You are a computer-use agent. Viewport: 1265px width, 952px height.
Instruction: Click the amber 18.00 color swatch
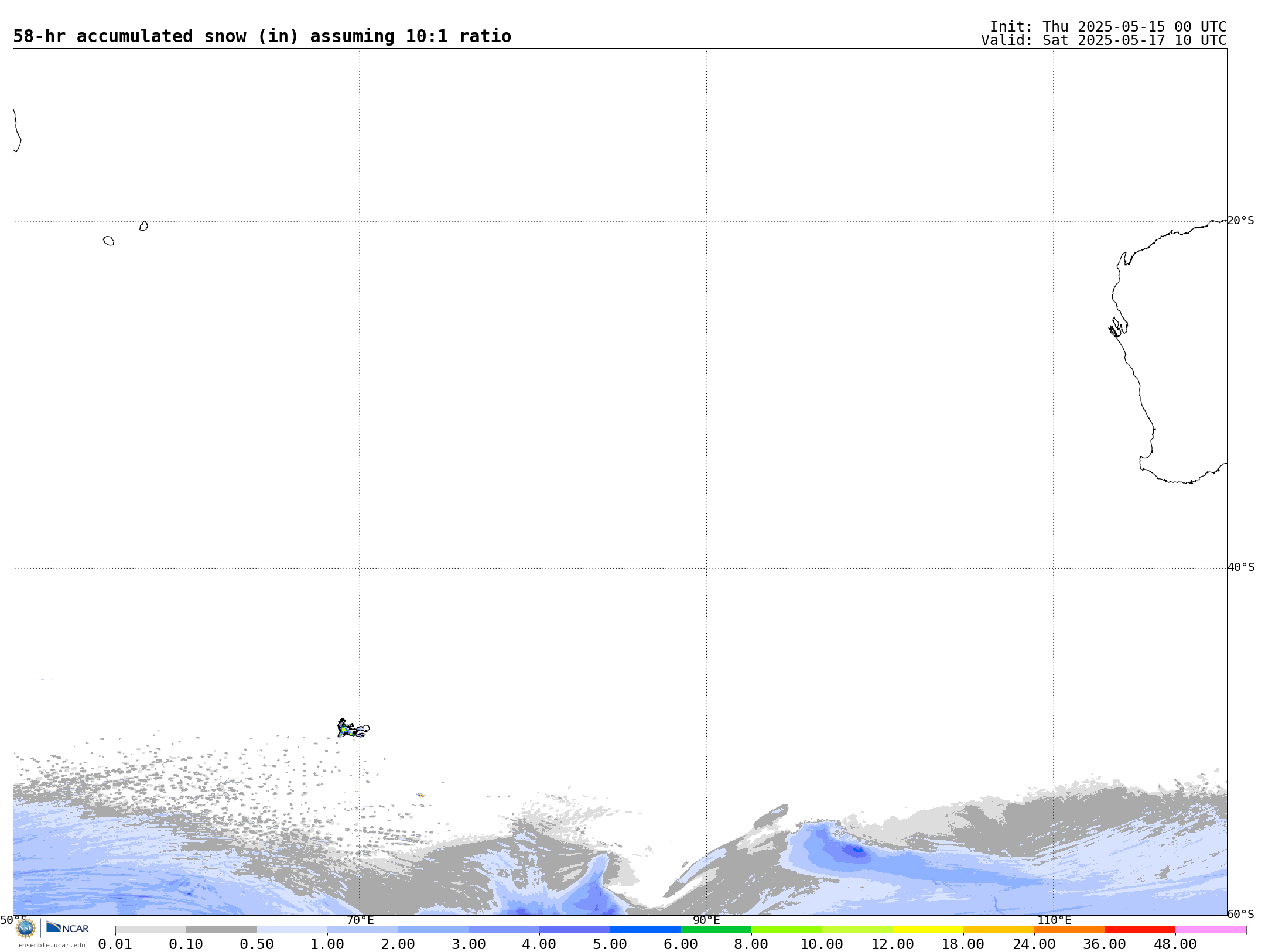[x=999, y=930]
